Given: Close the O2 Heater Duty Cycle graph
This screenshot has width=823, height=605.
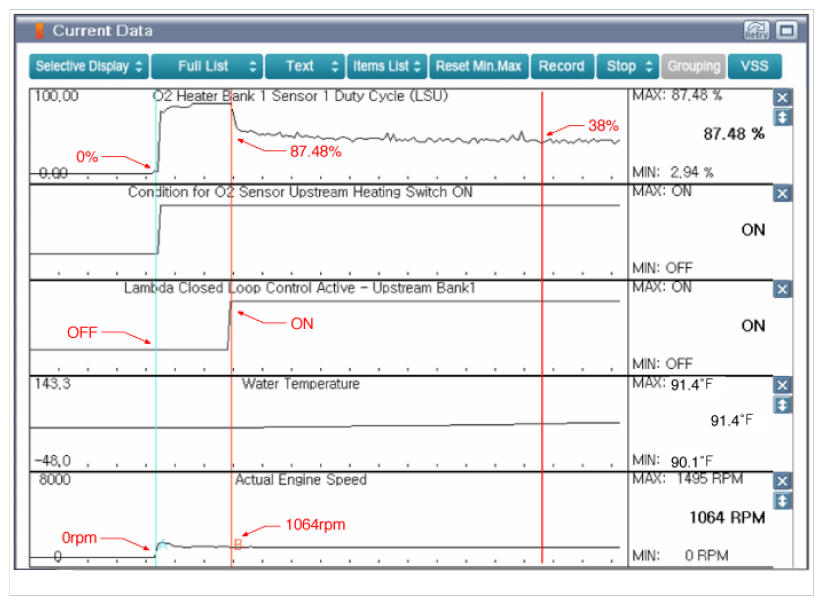Looking at the screenshot, I should tap(783, 98).
